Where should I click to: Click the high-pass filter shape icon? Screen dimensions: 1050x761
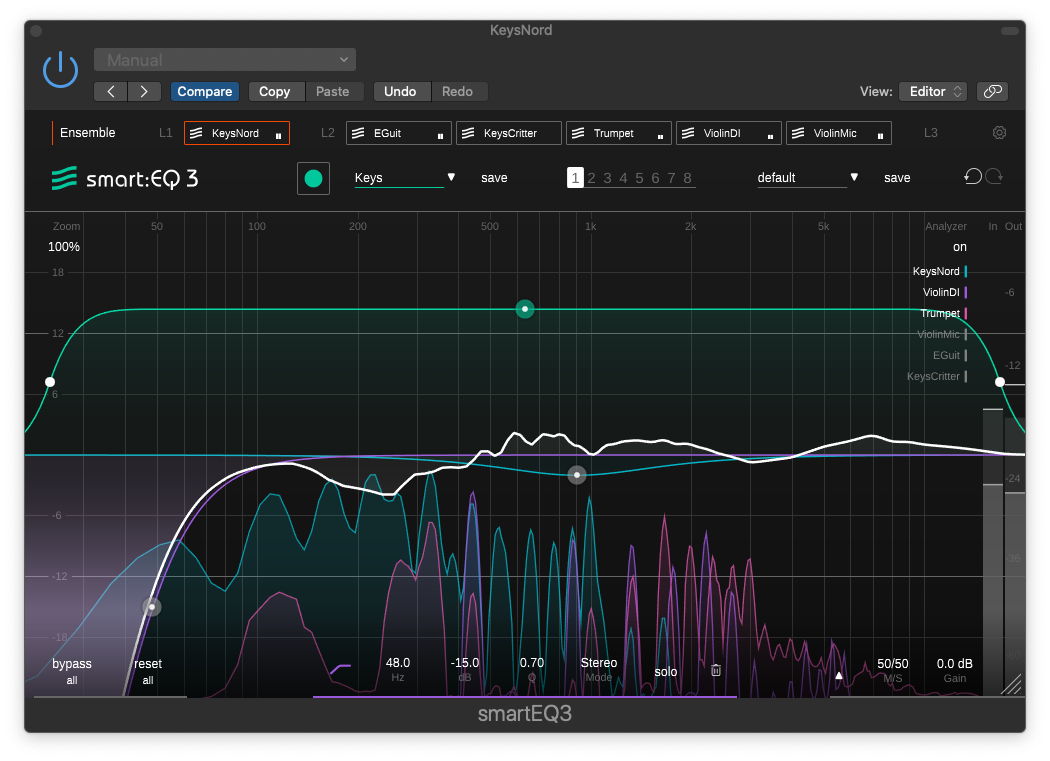coord(341,669)
